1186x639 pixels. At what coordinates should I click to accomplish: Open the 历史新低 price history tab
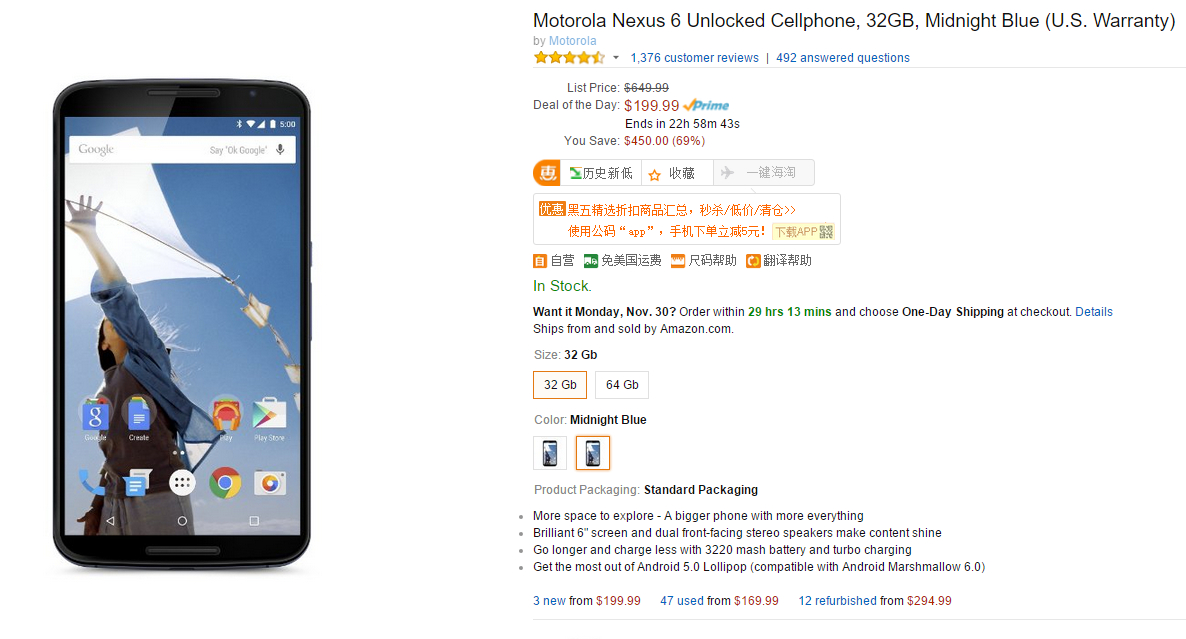pyautogui.click(x=601, y=173)
